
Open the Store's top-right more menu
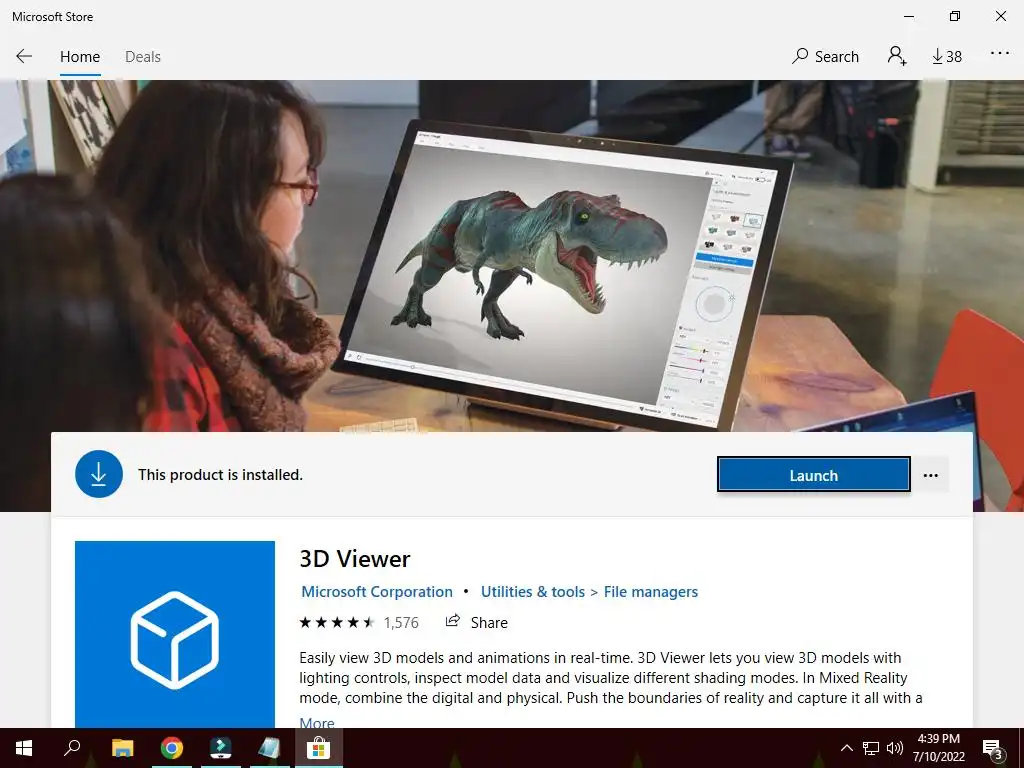[999, 54]
